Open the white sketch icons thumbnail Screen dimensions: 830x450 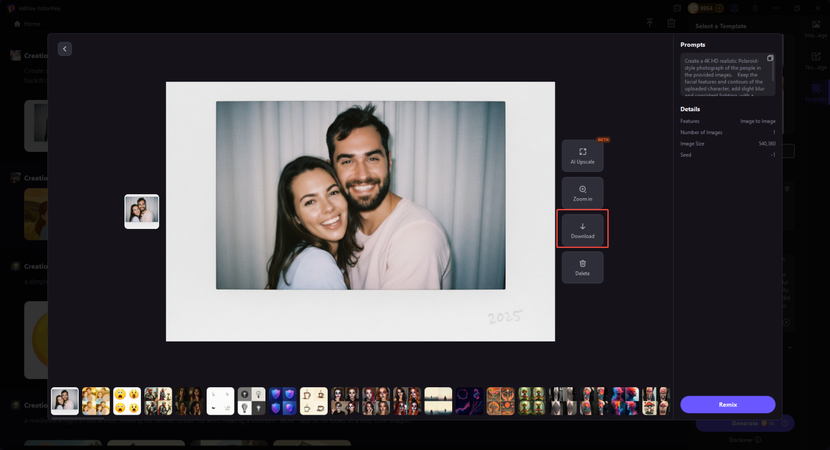click(220, 401)
